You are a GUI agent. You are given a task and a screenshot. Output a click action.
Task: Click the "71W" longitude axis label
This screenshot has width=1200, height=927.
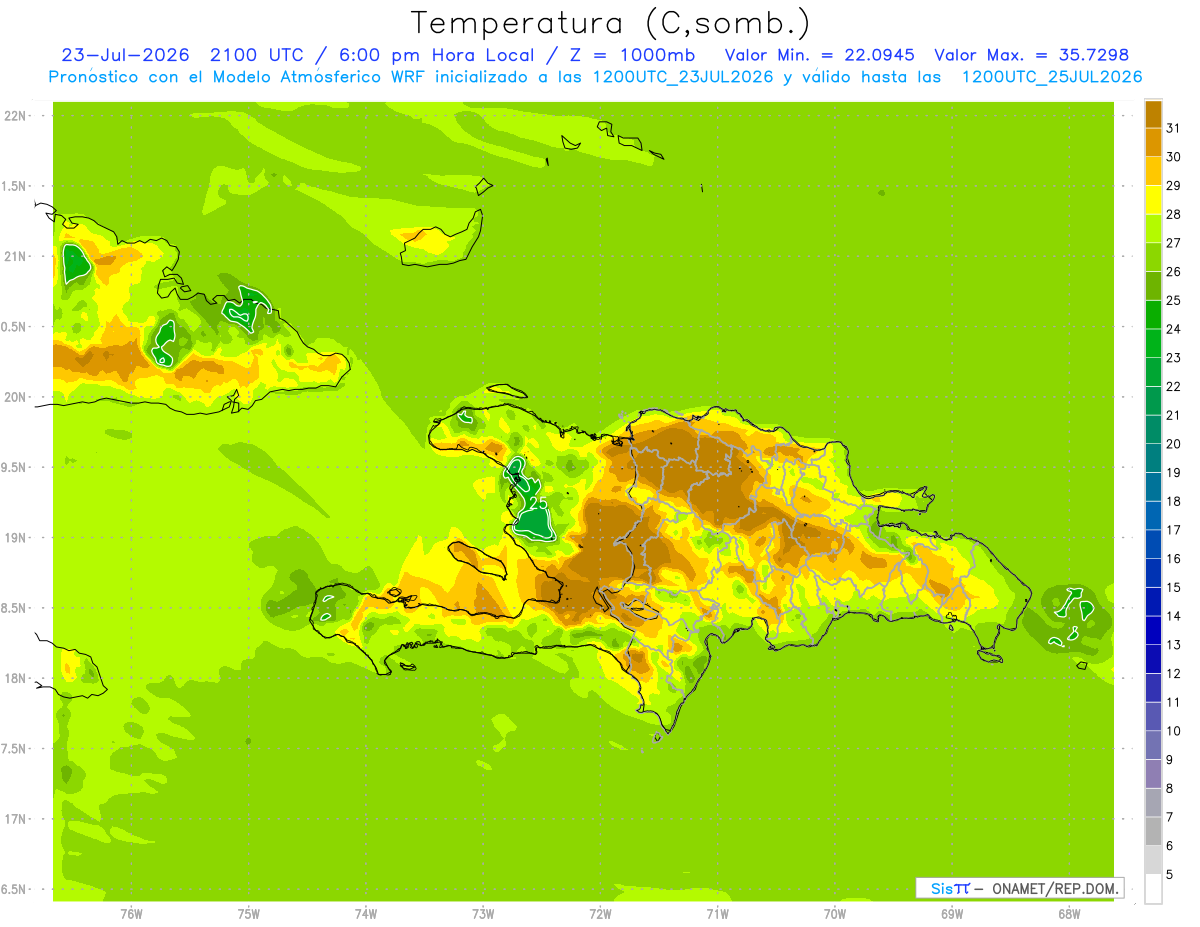[x=717, y=913]
